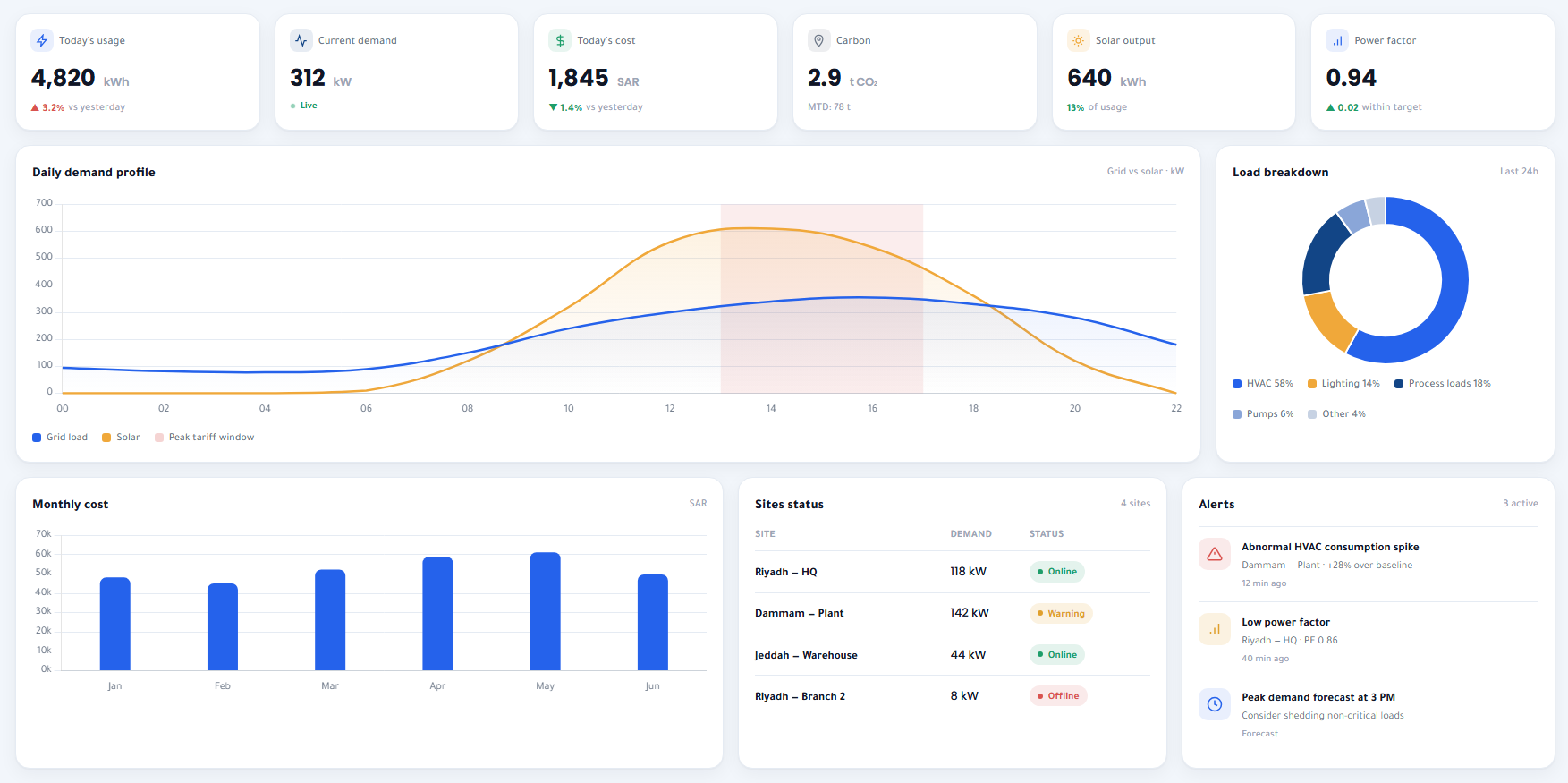Click the STATUS column header

pos(1047,534)
